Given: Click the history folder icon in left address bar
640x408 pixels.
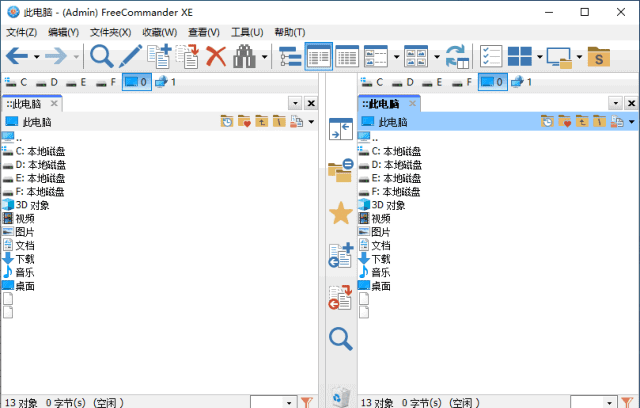Looking at the screenshot, I should (227, 121).
